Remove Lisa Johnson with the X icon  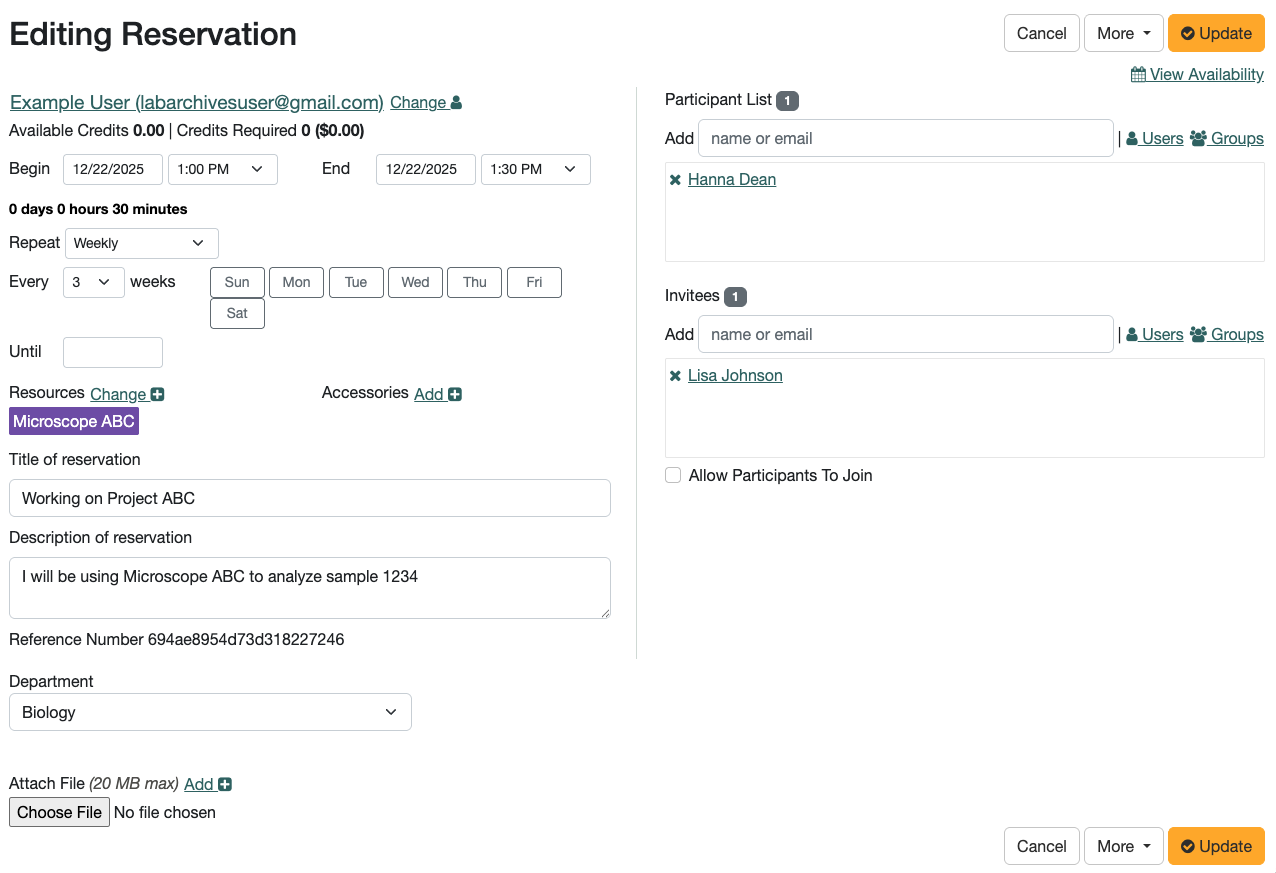click(x=675, y=376)
